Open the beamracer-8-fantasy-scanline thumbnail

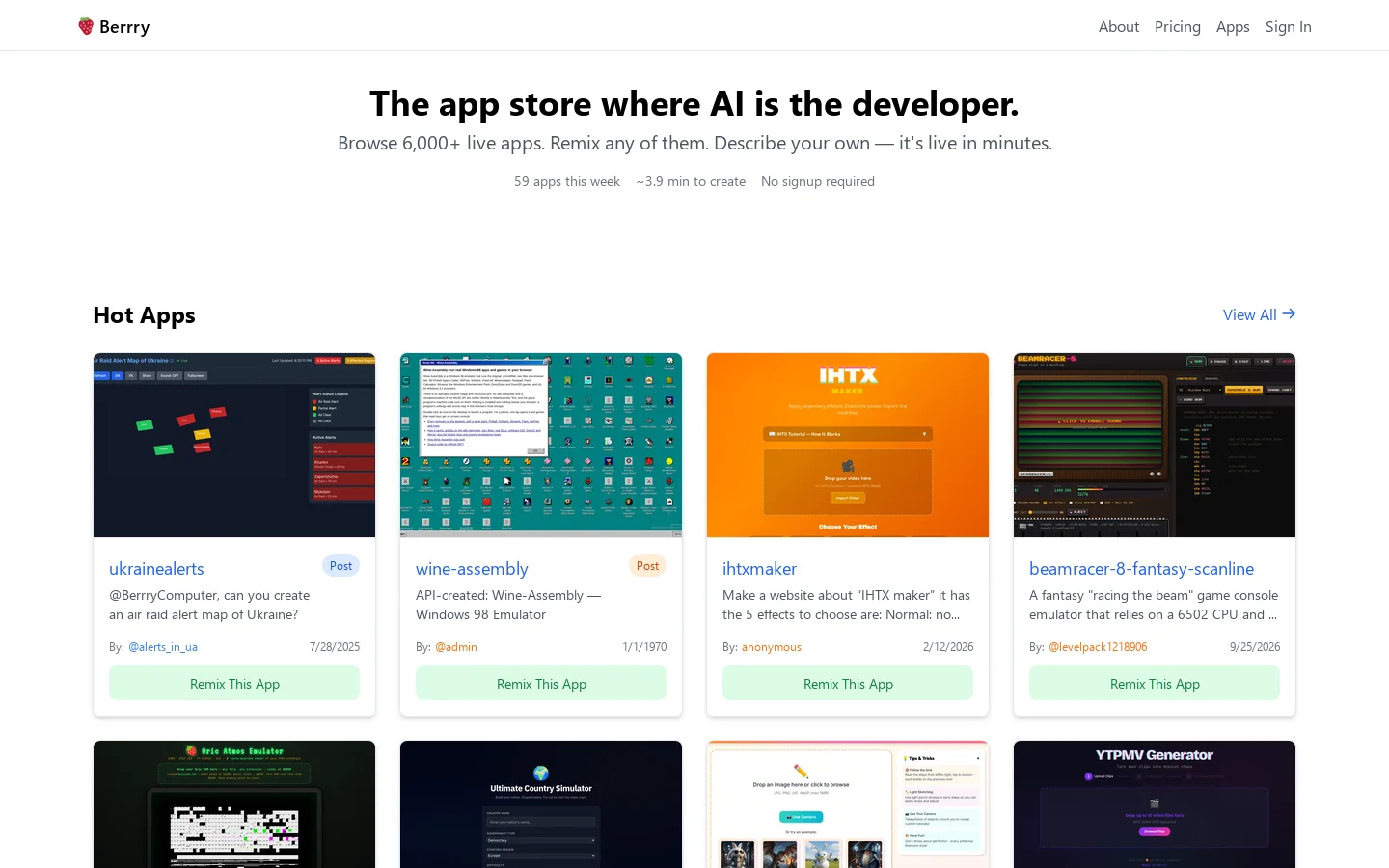tap(1155, 445)
